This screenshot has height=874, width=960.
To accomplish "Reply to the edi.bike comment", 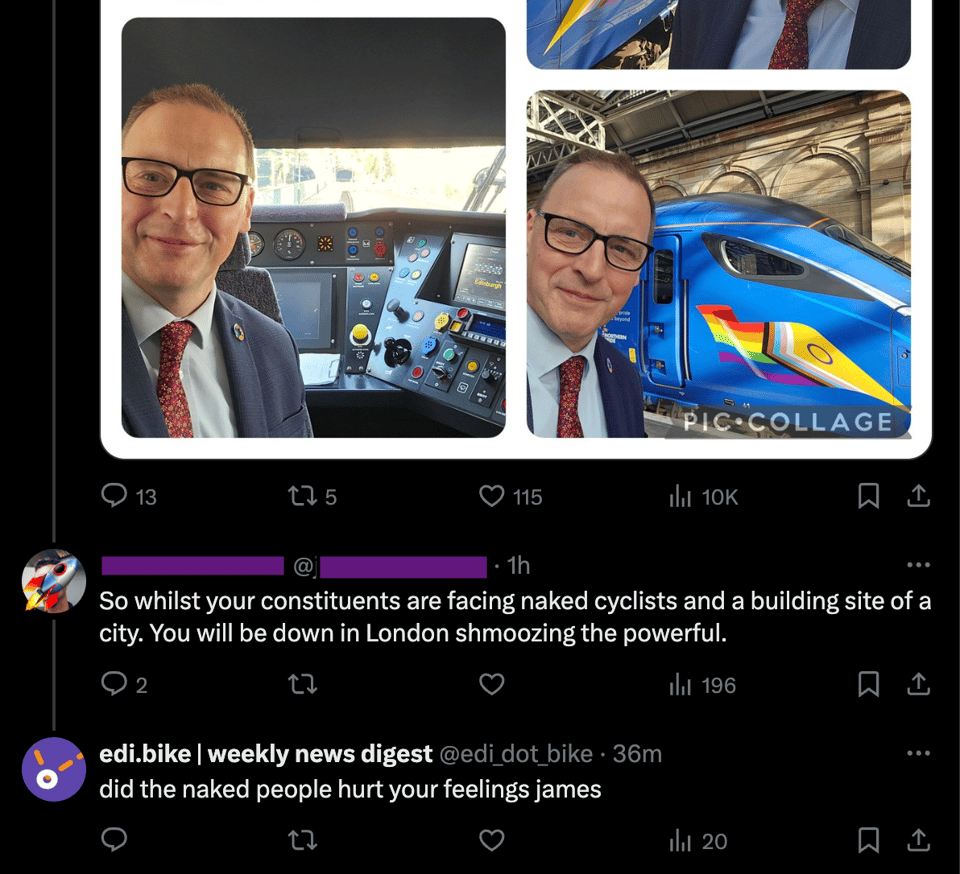I will (116, 840).
